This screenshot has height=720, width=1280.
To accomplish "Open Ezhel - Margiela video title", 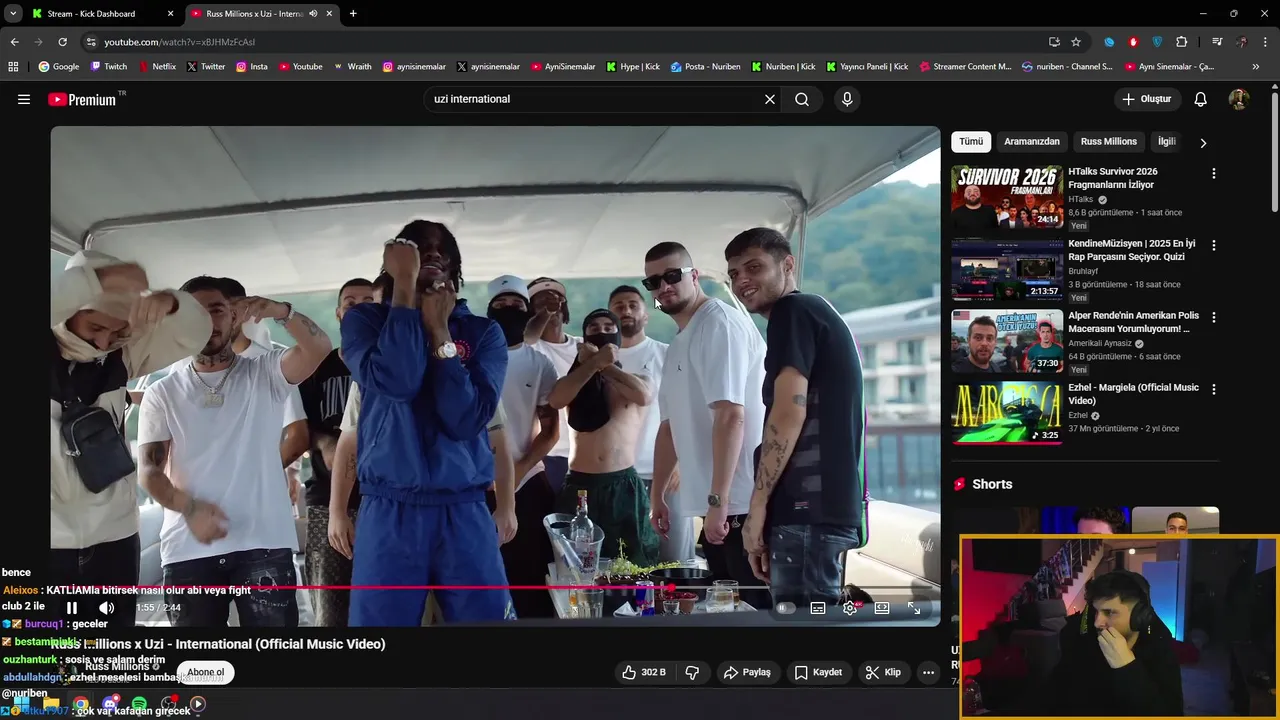I will (1133, 394).
